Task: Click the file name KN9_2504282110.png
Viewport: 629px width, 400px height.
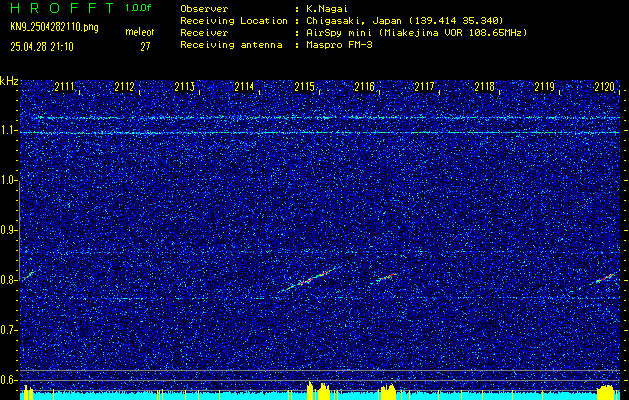Action: click(54, 27)
